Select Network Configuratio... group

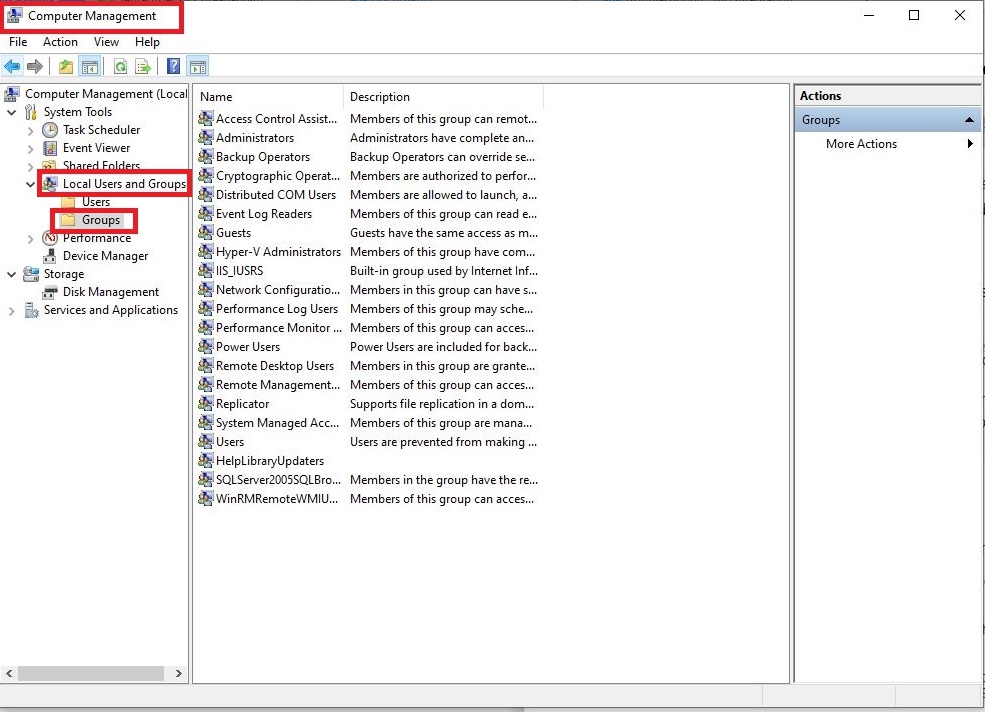tap(278, 290)
